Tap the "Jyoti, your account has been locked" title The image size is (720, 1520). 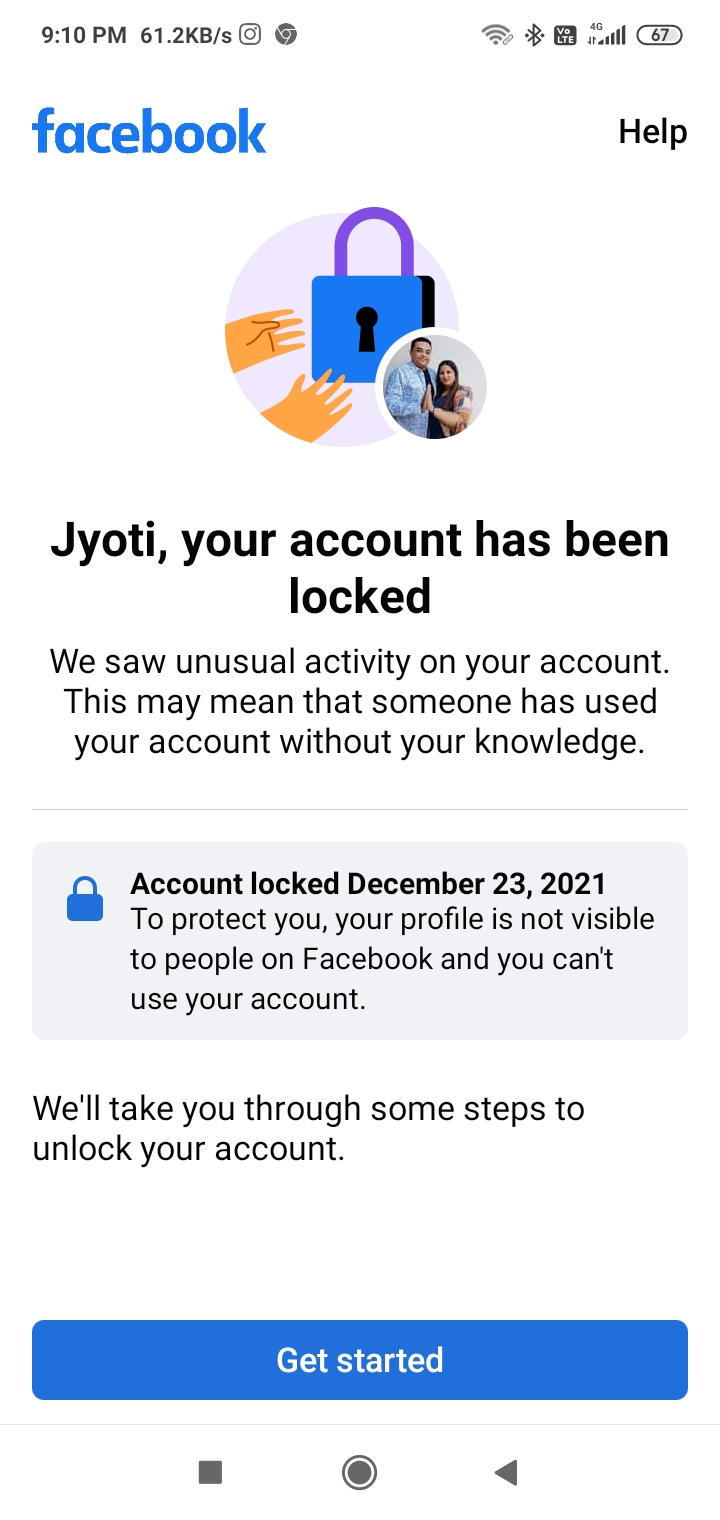click(x=360, y=567)
